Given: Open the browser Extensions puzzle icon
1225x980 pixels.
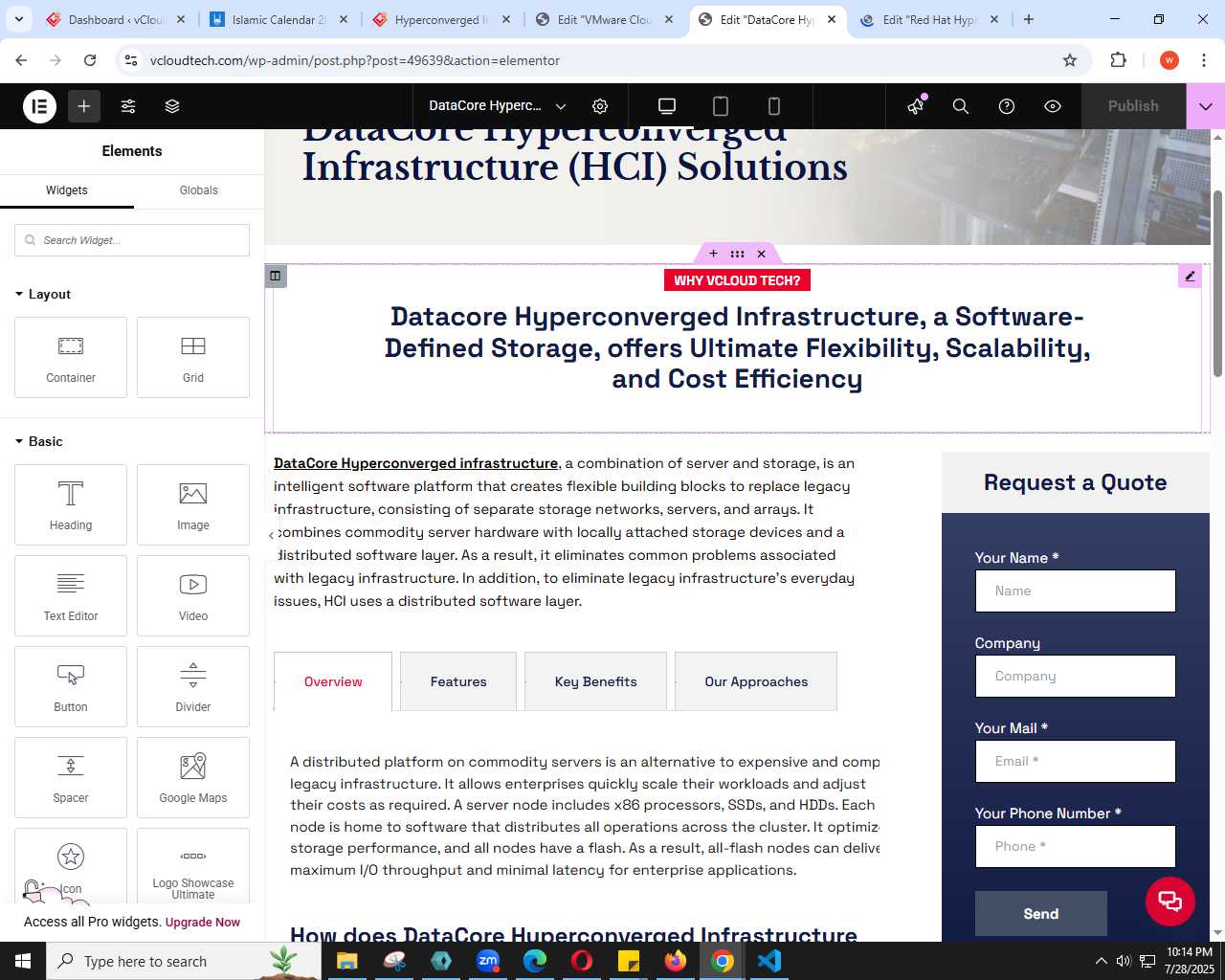Looking at the screenshot, I should point(1118,60).
